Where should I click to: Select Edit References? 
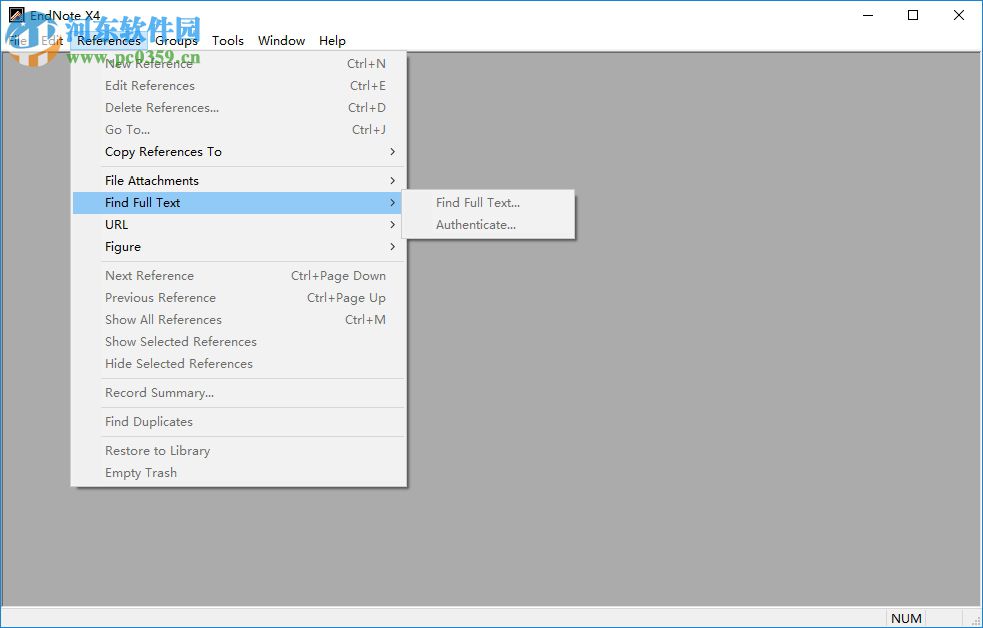point(149,85)
